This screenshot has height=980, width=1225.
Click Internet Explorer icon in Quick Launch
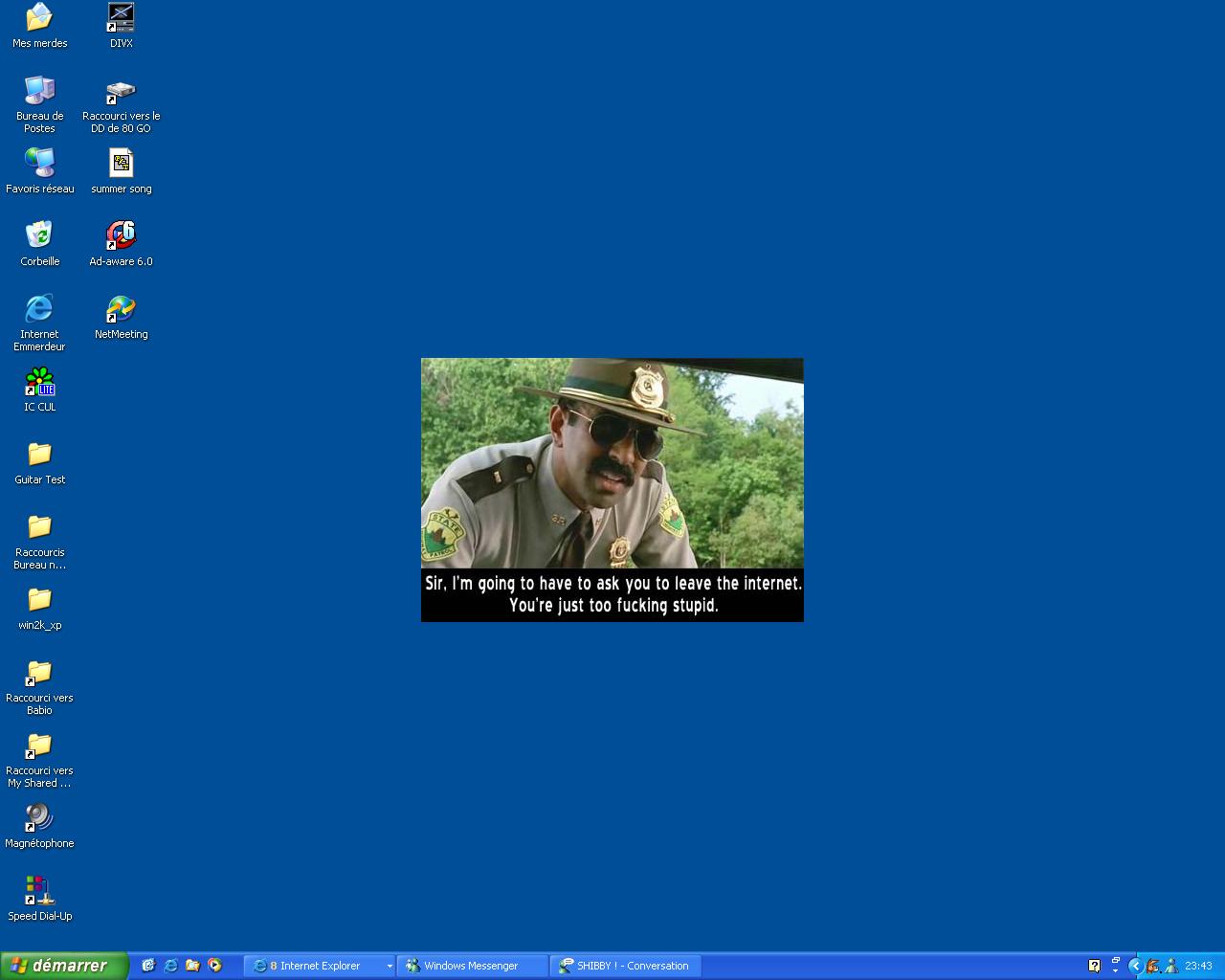click(170, 966)
